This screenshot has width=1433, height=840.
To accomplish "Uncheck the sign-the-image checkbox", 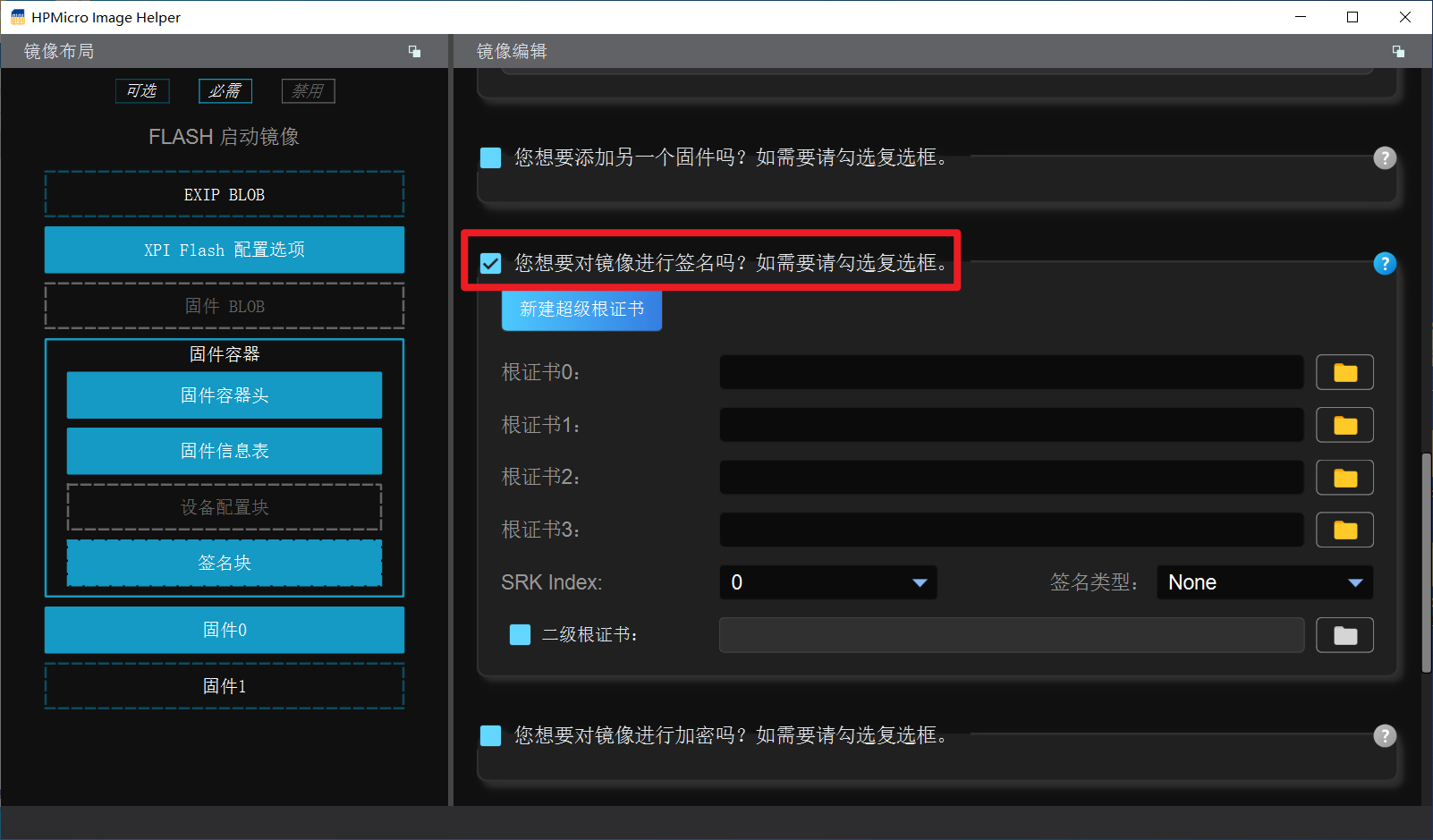I will pyautogui.click(x=490, y=263).
